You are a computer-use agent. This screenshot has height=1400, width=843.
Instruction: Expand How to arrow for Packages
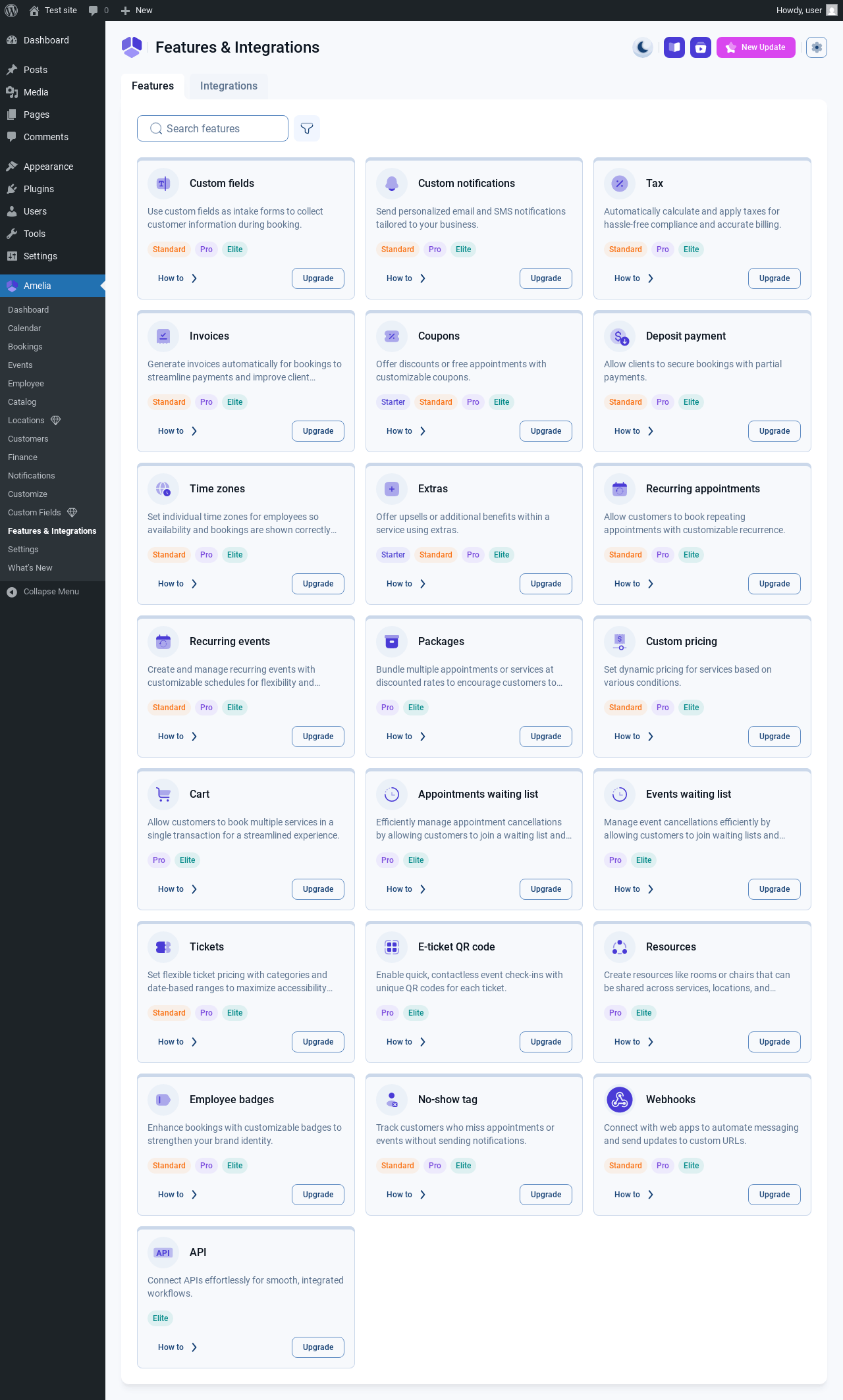coord(423,737)
